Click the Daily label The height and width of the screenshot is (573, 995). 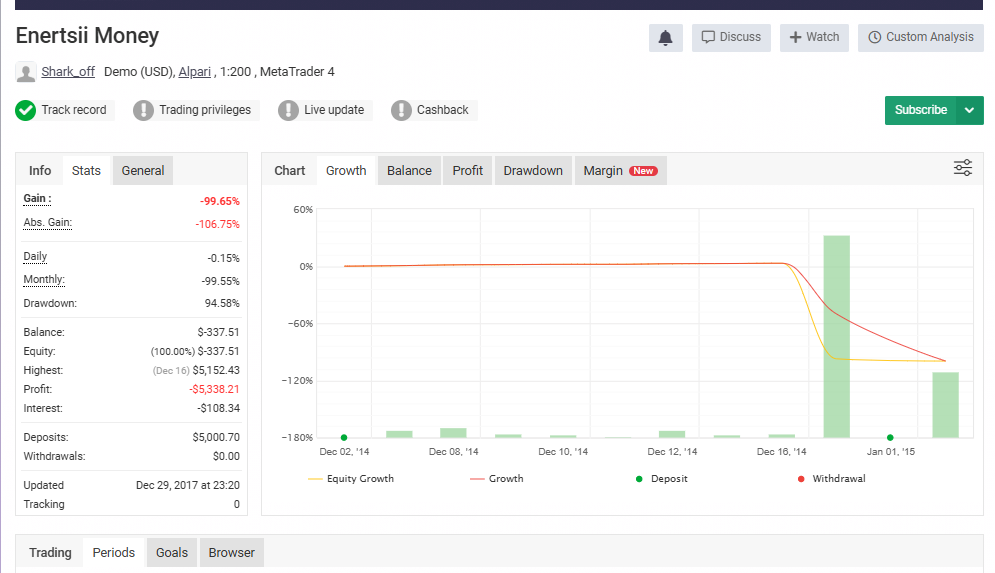tap(36, 256)
